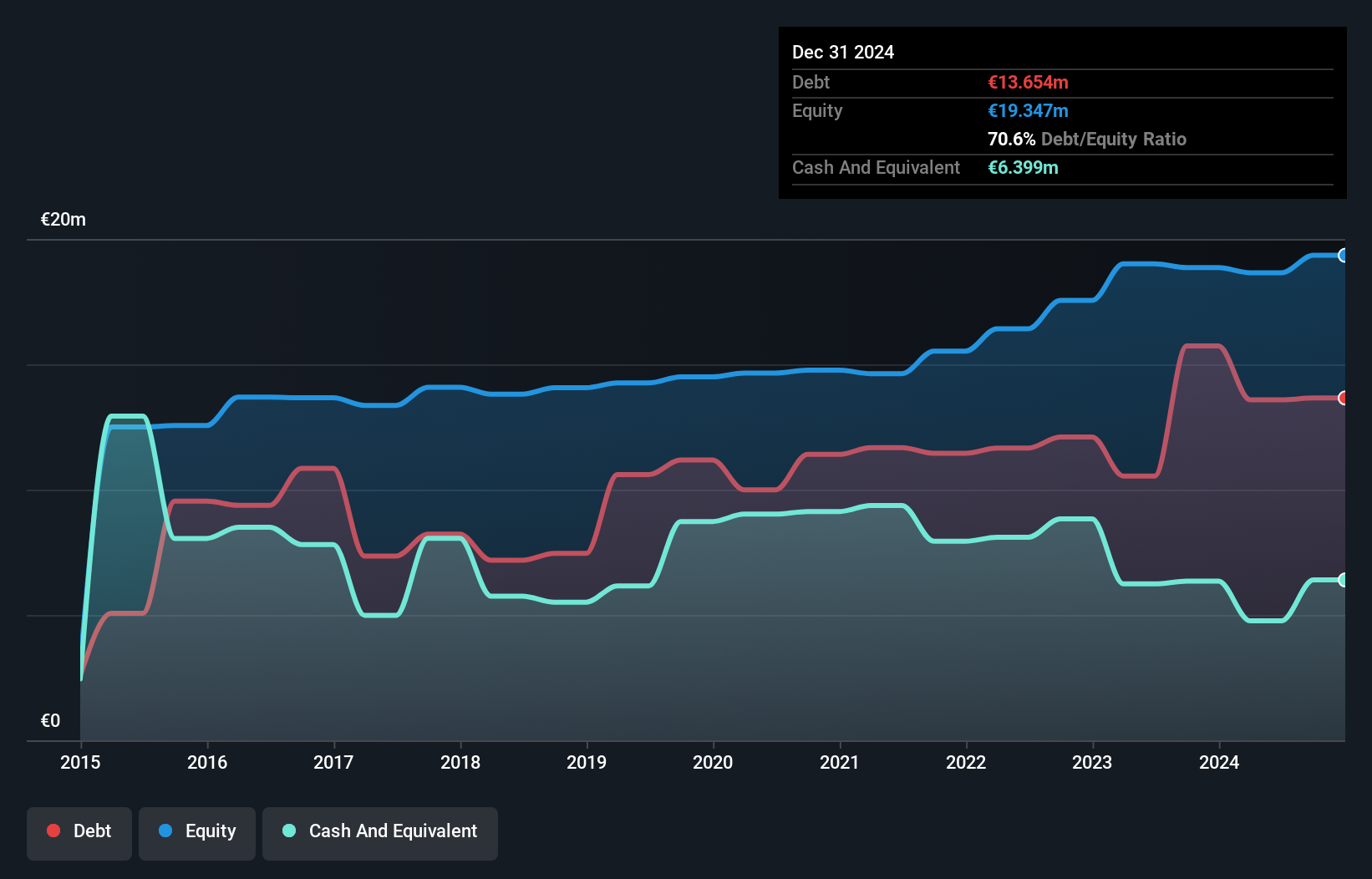Click the 2023 x-axis label
1372x879 pixels.
point(1092,762)
